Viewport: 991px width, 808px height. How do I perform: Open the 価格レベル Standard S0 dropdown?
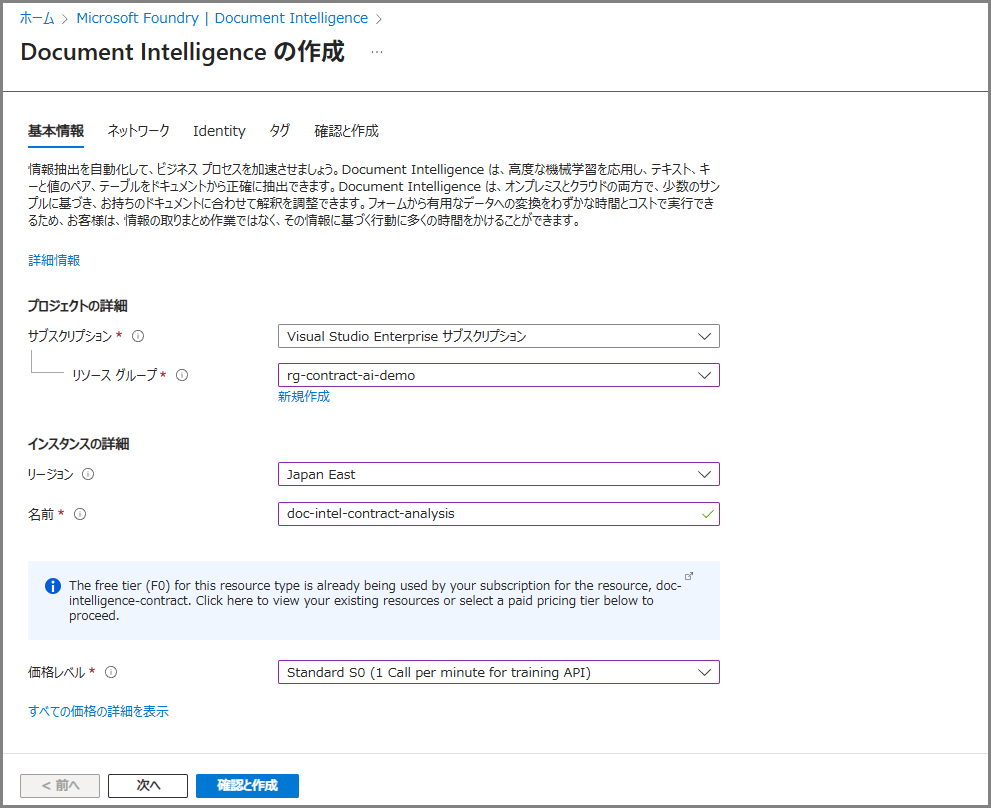pos(498,673)
